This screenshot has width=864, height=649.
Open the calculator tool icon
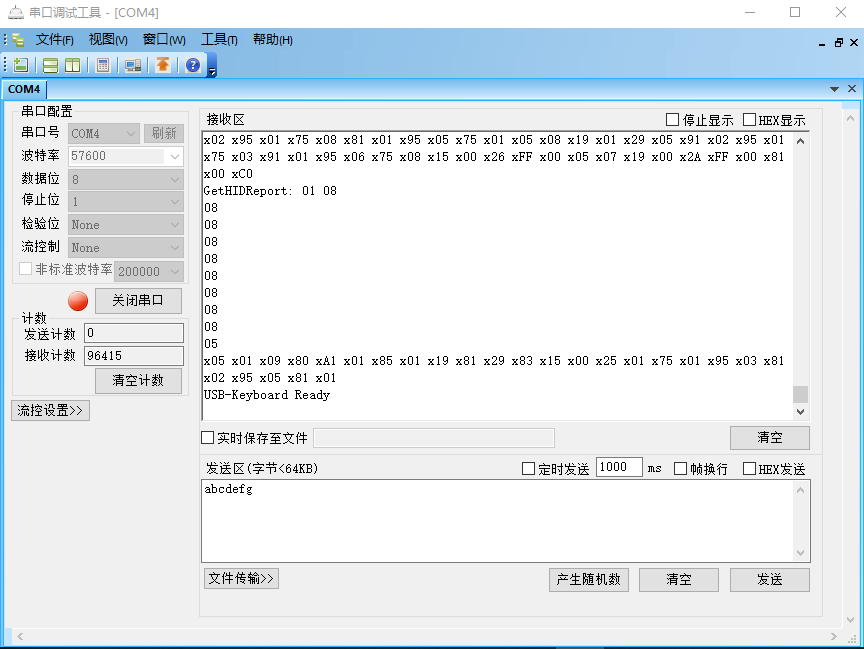tap(102, 65)
